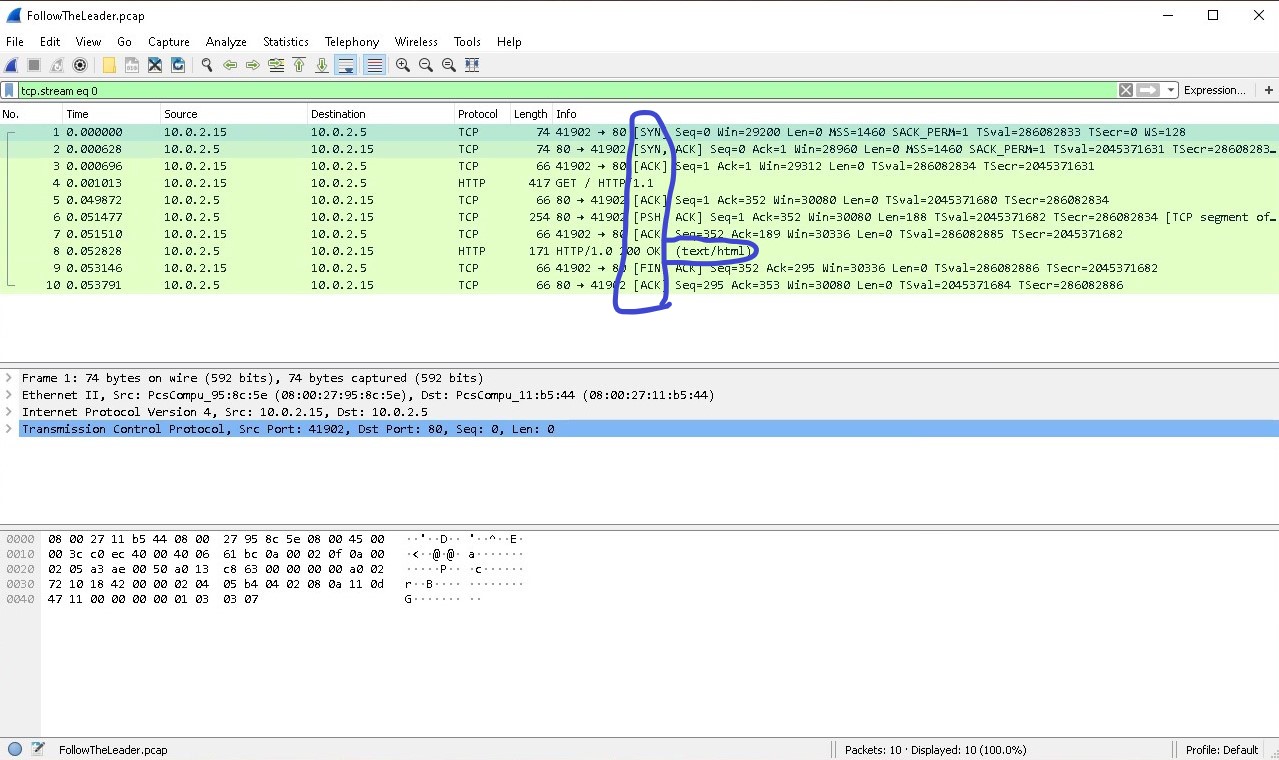The height and width of the screenshot is (760, 1279).
Task: Close this capture file icon
Action: click(155, 65)
